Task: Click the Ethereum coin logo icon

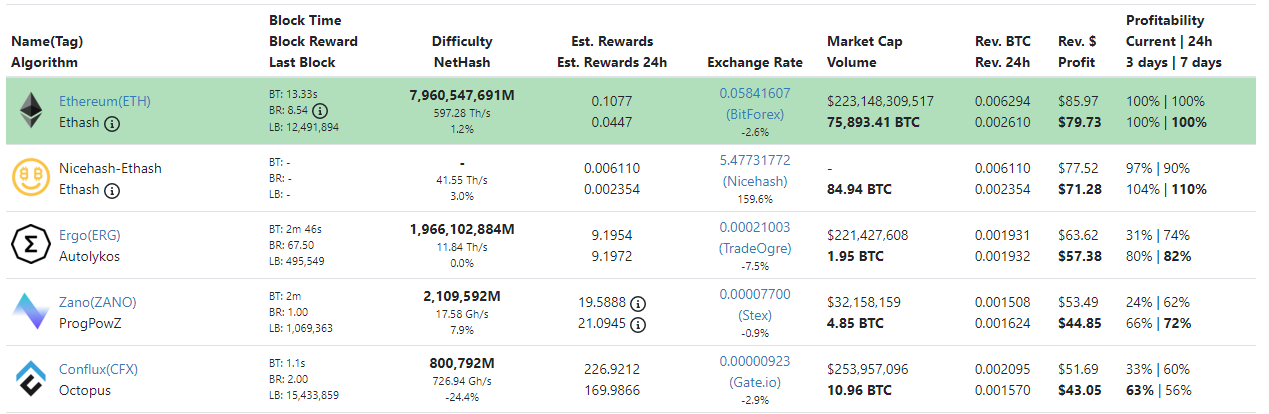Action: click(31, 111)
